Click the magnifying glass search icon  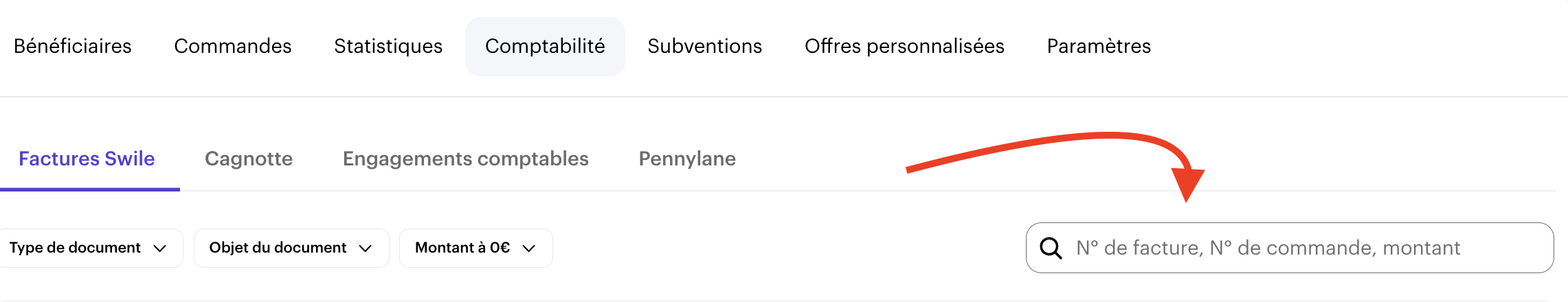click(1051, 248)
